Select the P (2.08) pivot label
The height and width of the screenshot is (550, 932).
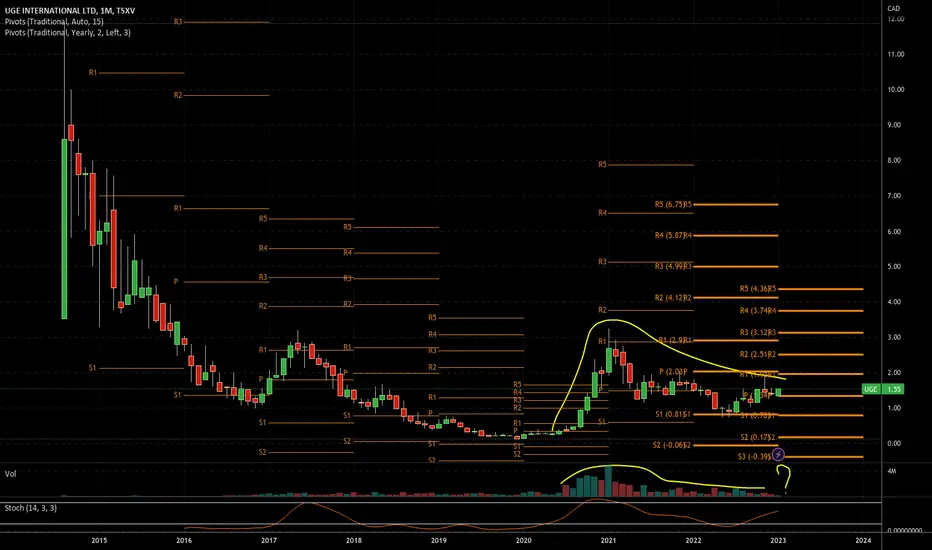click(673, 372)
